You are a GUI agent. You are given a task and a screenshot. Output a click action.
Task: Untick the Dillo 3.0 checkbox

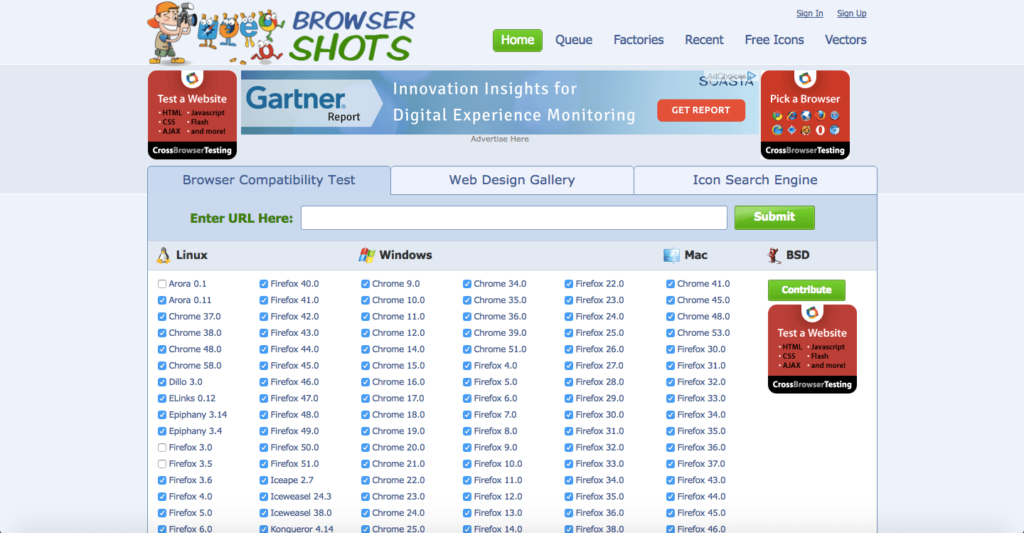162,382
